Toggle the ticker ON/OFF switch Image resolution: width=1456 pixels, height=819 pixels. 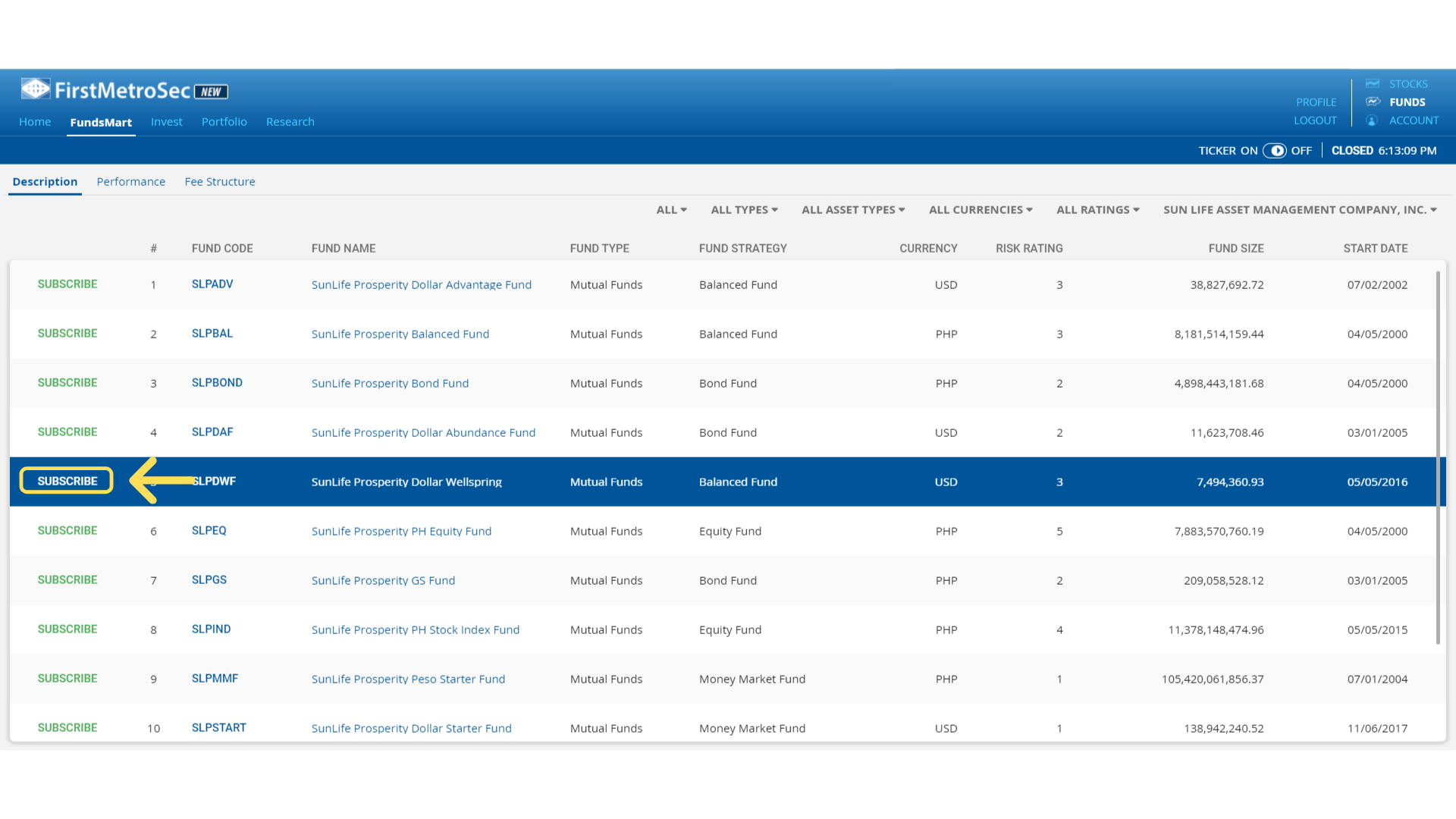pos(1275,151)
